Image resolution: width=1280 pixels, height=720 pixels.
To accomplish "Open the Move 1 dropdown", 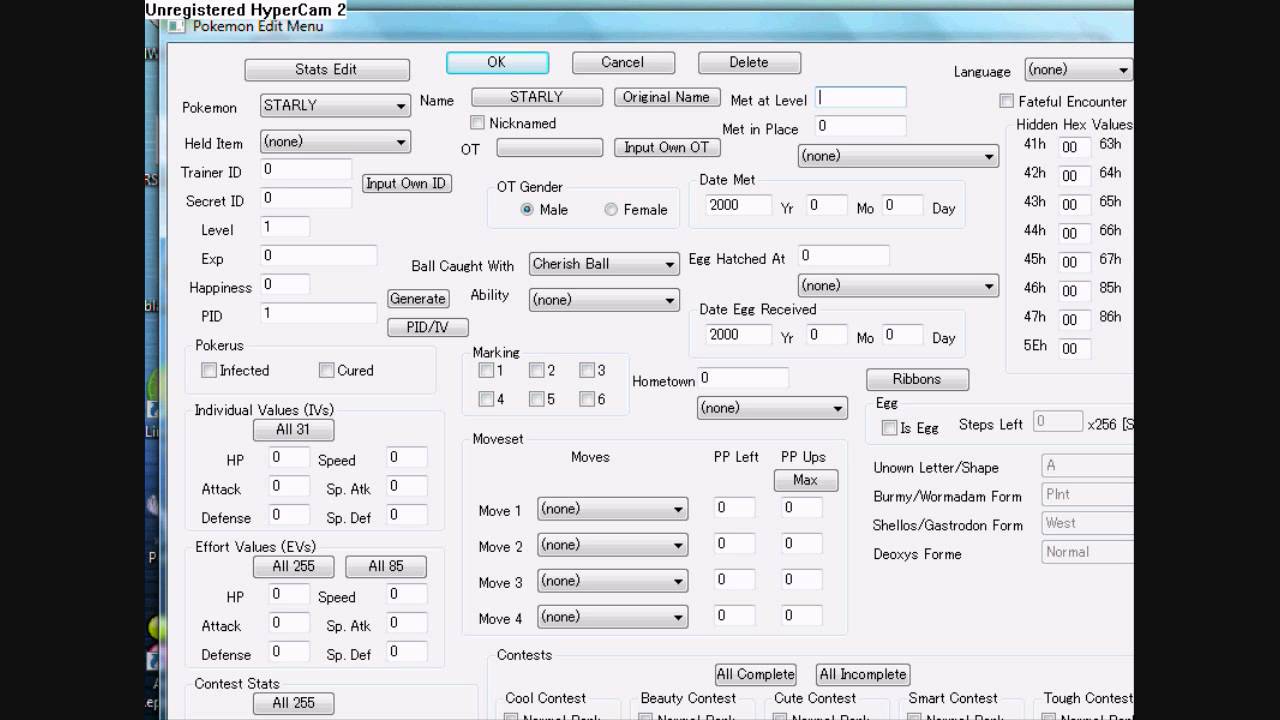I will [612, 509].
